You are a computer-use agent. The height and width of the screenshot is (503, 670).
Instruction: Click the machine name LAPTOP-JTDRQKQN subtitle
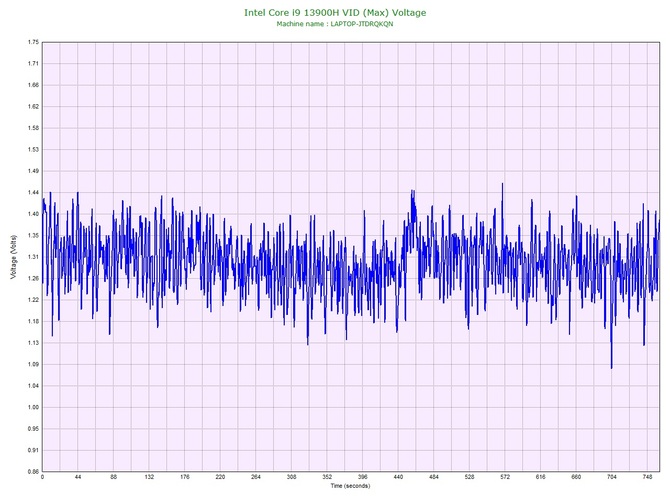335,24
